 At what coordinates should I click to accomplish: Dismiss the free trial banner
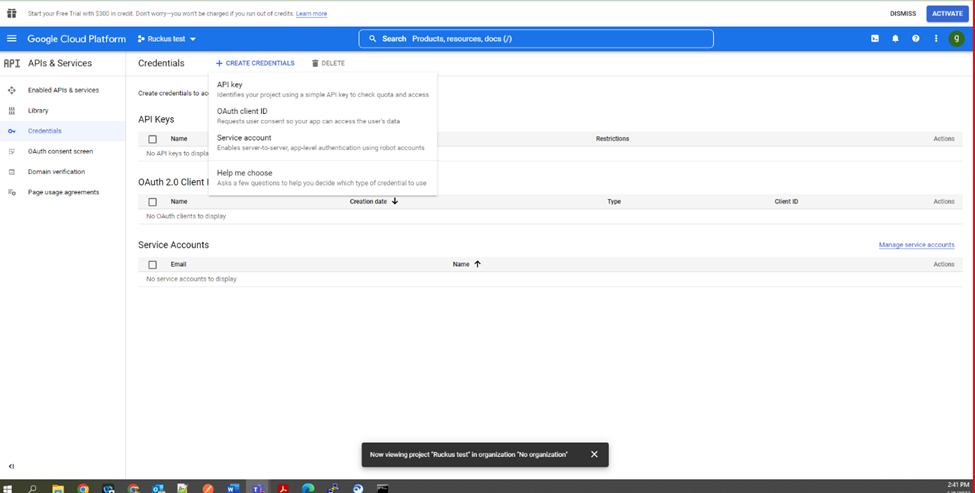point(903,14)
